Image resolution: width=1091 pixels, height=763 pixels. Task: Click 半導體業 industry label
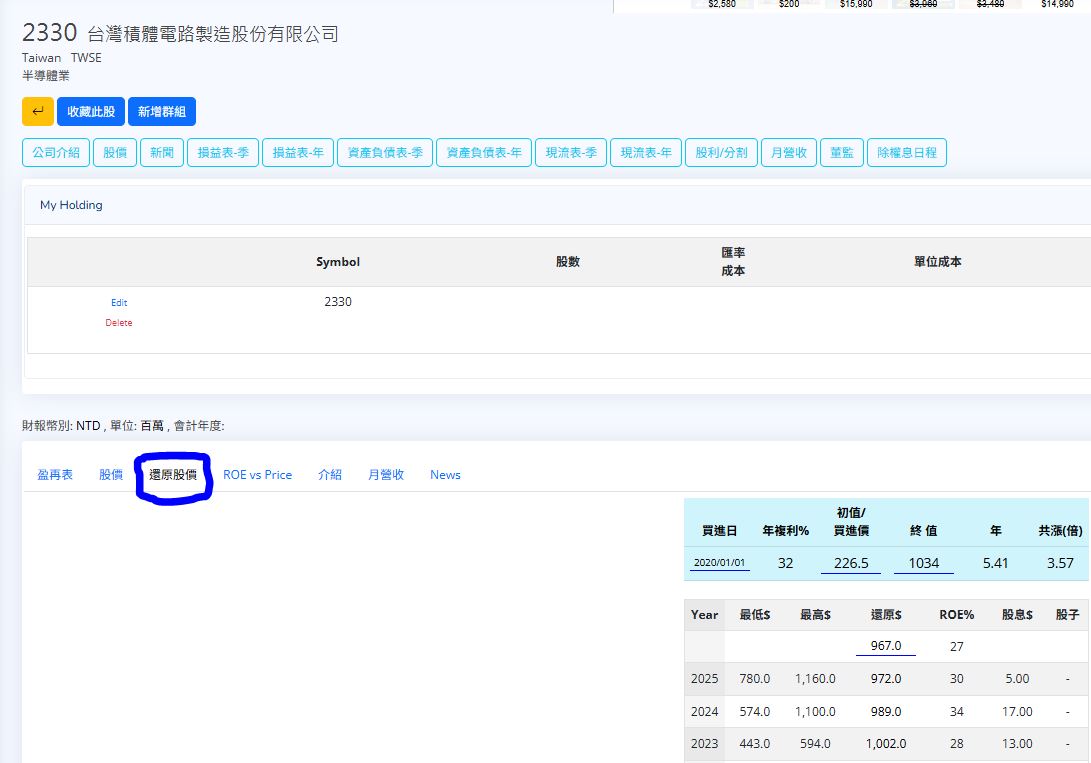point(46,76)
